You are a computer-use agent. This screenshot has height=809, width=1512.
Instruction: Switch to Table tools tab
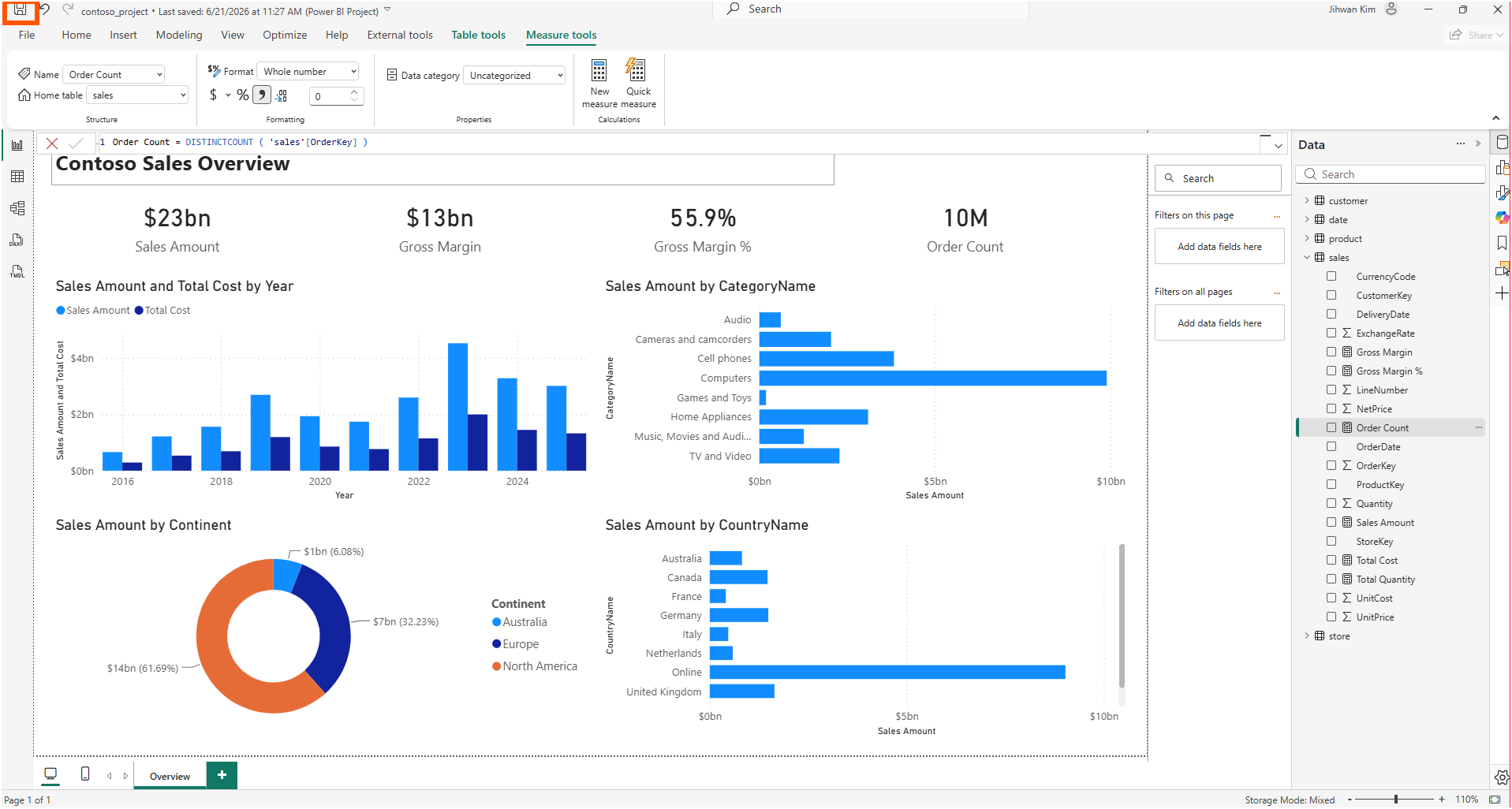[x=478, y=35]
